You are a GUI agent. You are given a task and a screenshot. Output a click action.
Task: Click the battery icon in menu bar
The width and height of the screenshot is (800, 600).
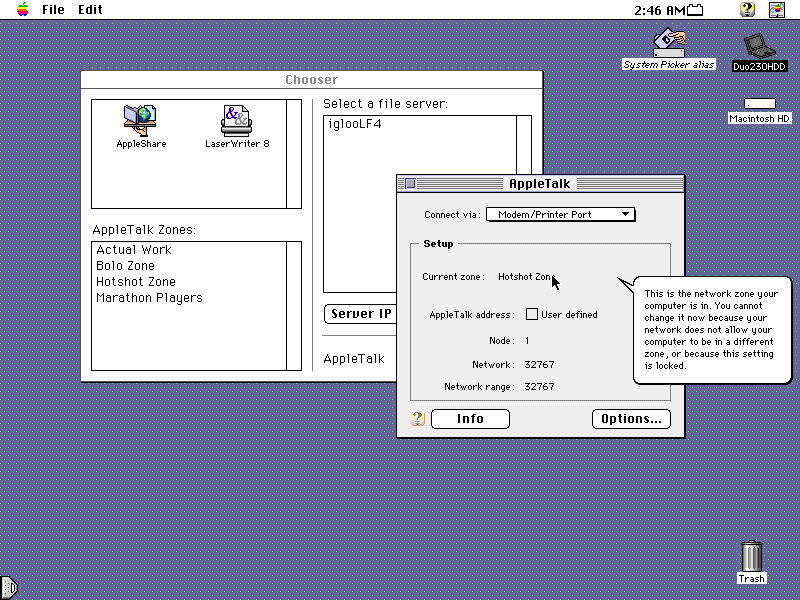pos(695,10)
